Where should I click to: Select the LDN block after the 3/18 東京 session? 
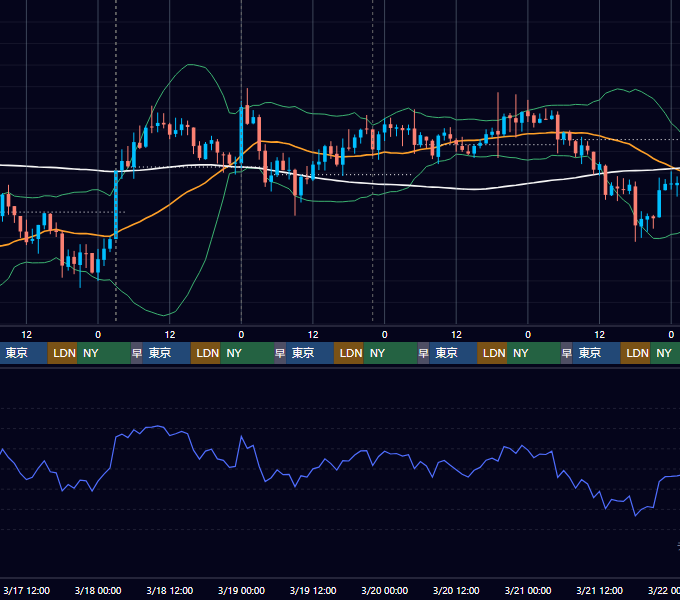click(x=206, y=353)
